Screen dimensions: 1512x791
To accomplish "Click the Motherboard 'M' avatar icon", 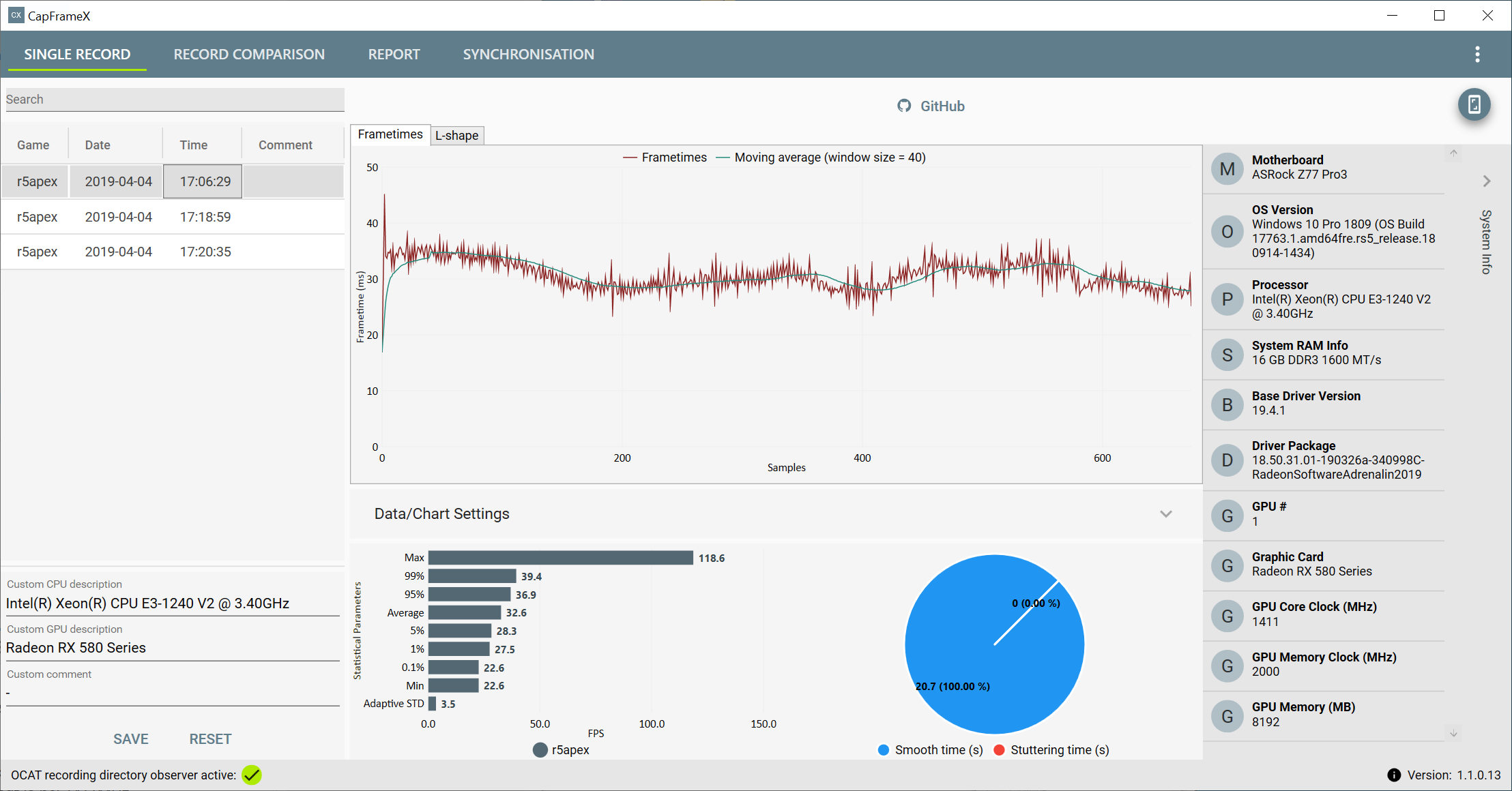I will tap(1227, 168).
